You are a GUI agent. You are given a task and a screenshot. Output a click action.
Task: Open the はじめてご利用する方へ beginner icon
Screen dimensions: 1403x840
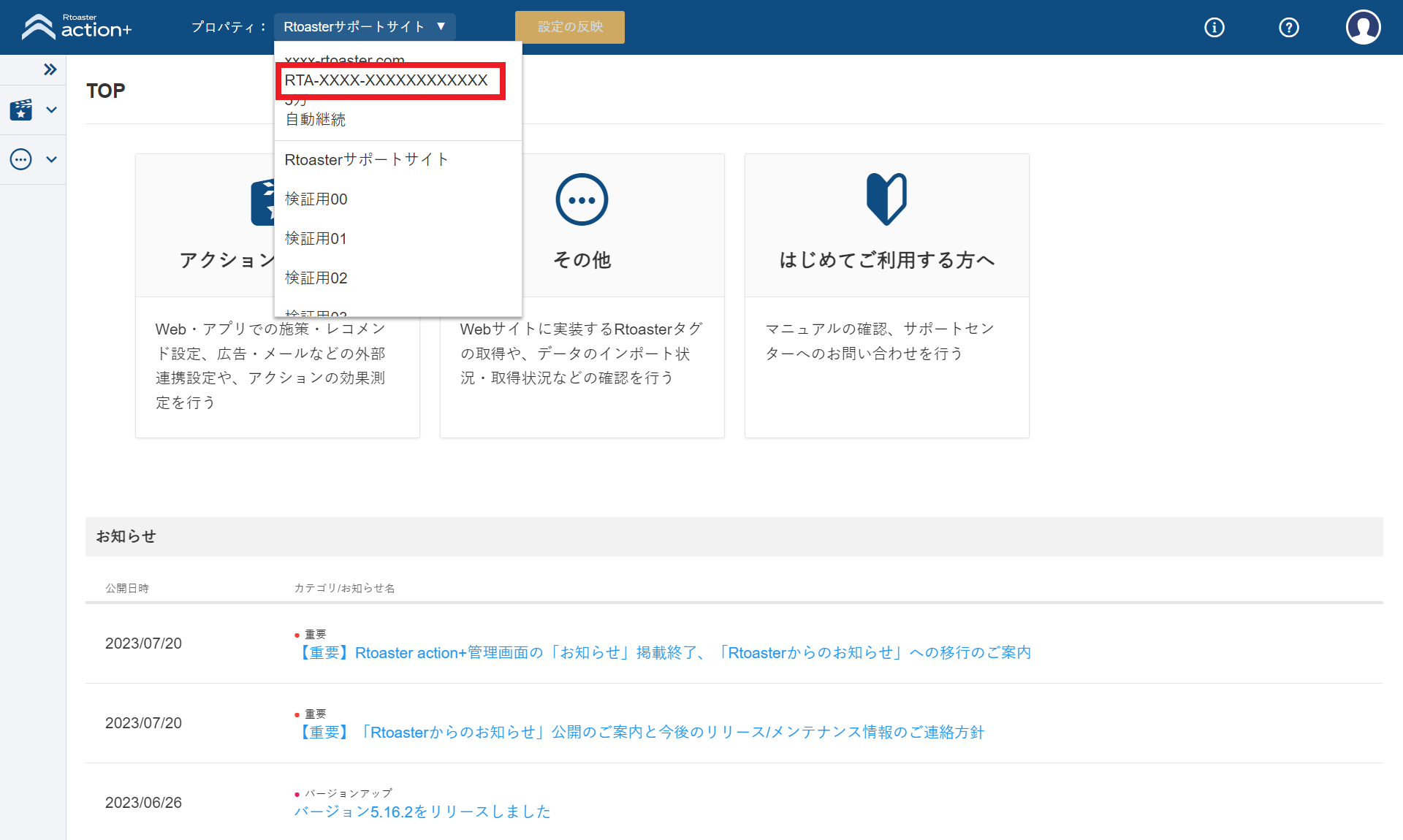point(886,199)
